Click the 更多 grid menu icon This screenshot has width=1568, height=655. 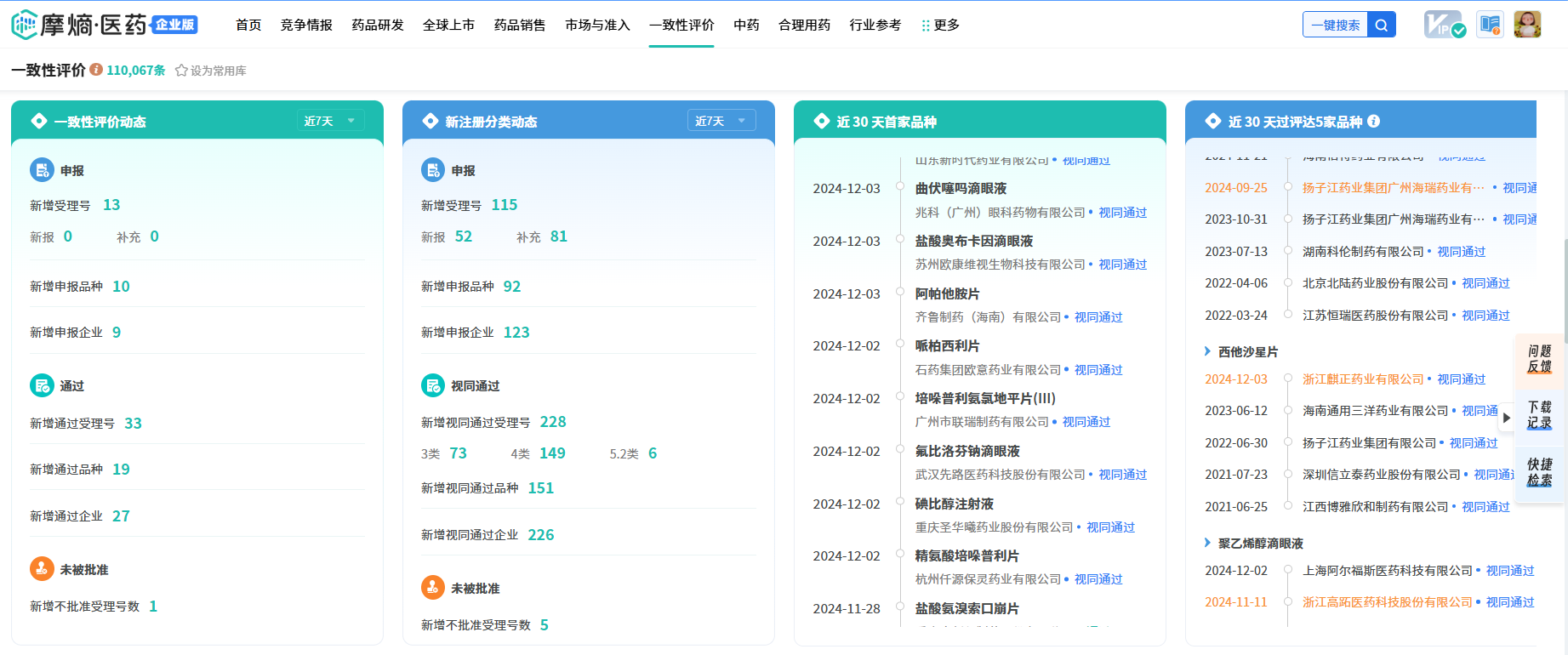[926, 26]
